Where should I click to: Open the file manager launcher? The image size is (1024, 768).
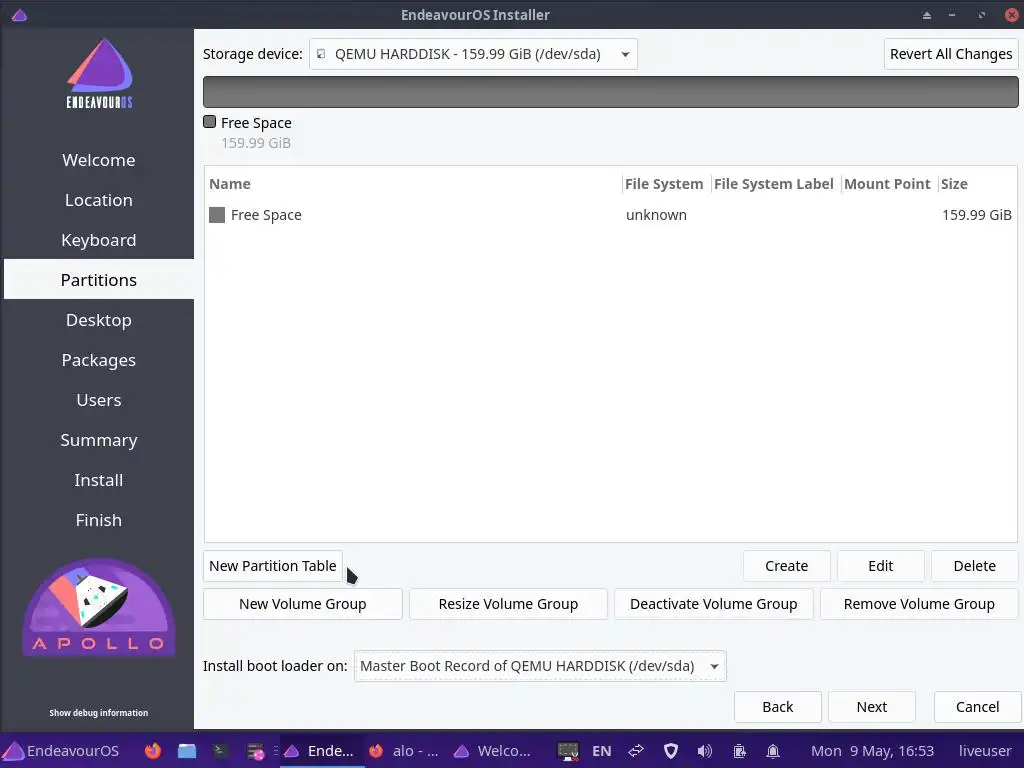(187, 751)
